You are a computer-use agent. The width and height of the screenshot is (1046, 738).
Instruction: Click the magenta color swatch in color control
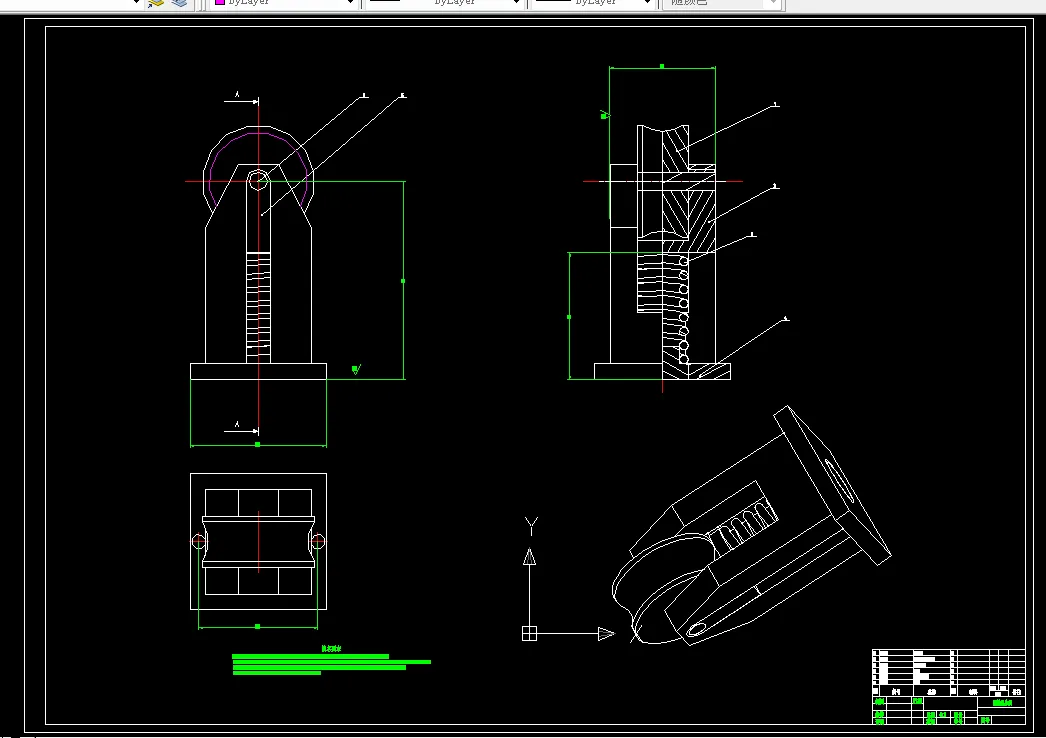coord(219,3)
